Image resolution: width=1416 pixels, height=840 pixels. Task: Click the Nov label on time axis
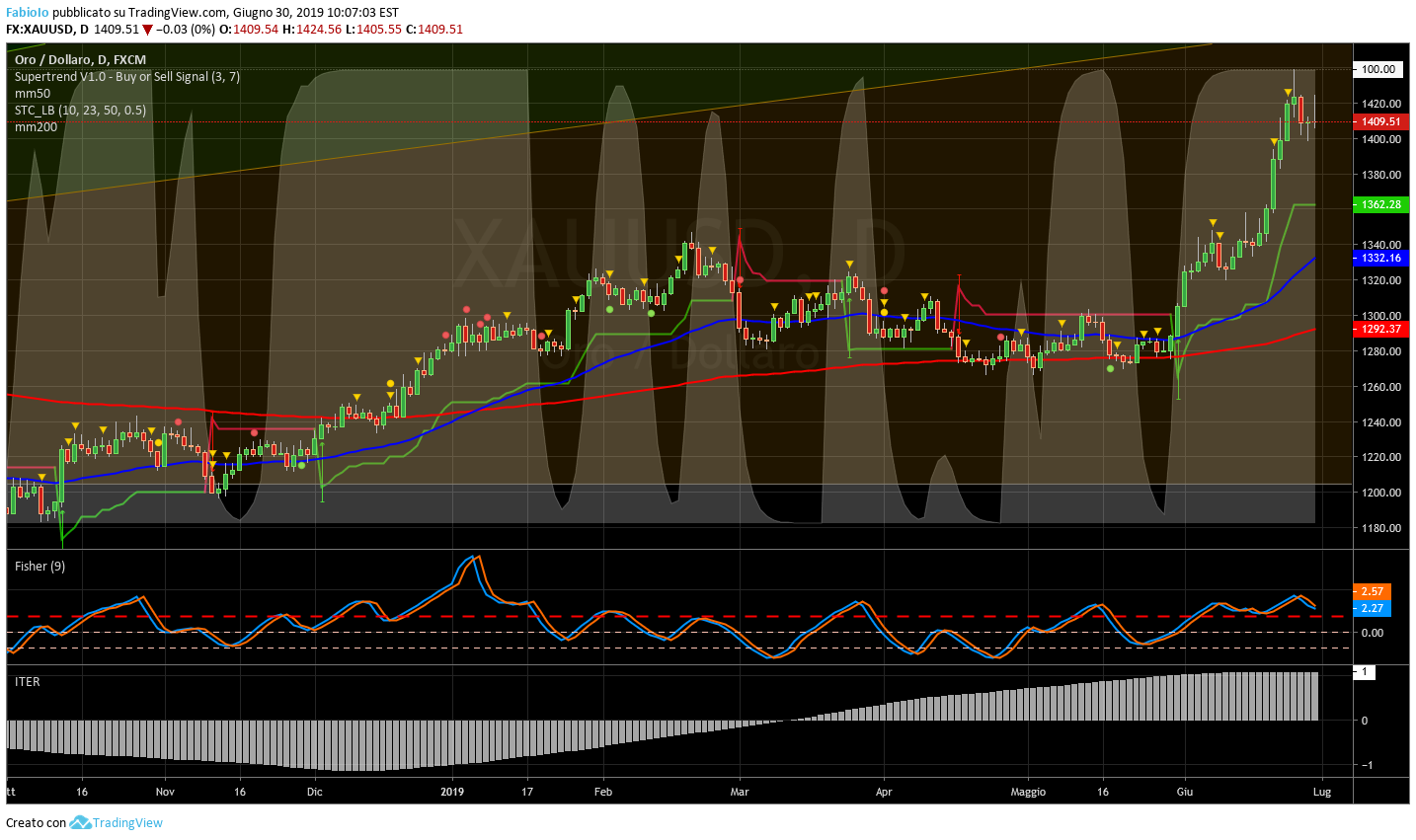pyautogui.click(x=165, y=792)
